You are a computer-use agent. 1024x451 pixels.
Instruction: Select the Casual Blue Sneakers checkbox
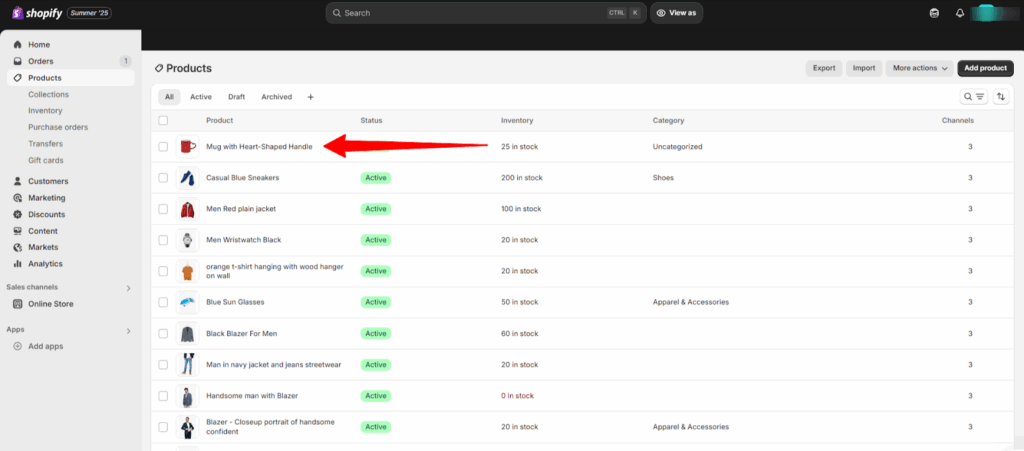(163, 178)
